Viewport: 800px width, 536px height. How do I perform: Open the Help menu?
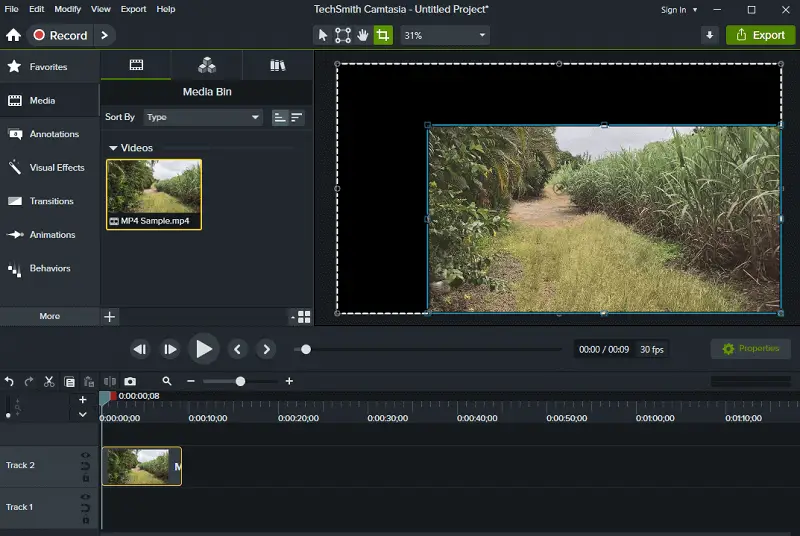coord(165,9)
